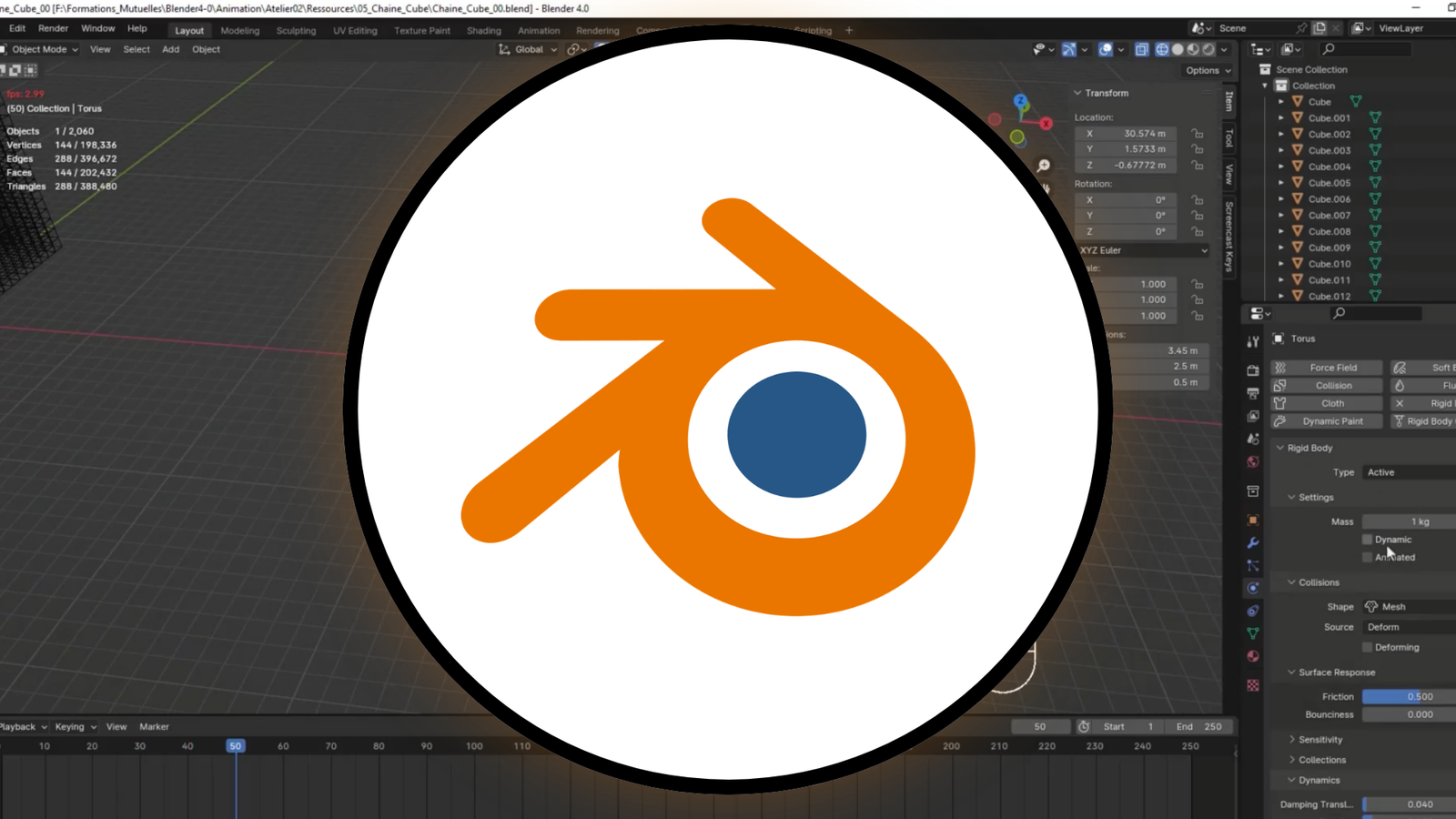
Task: Click the red X axis gizmo
Action: tap(1046, 123)
